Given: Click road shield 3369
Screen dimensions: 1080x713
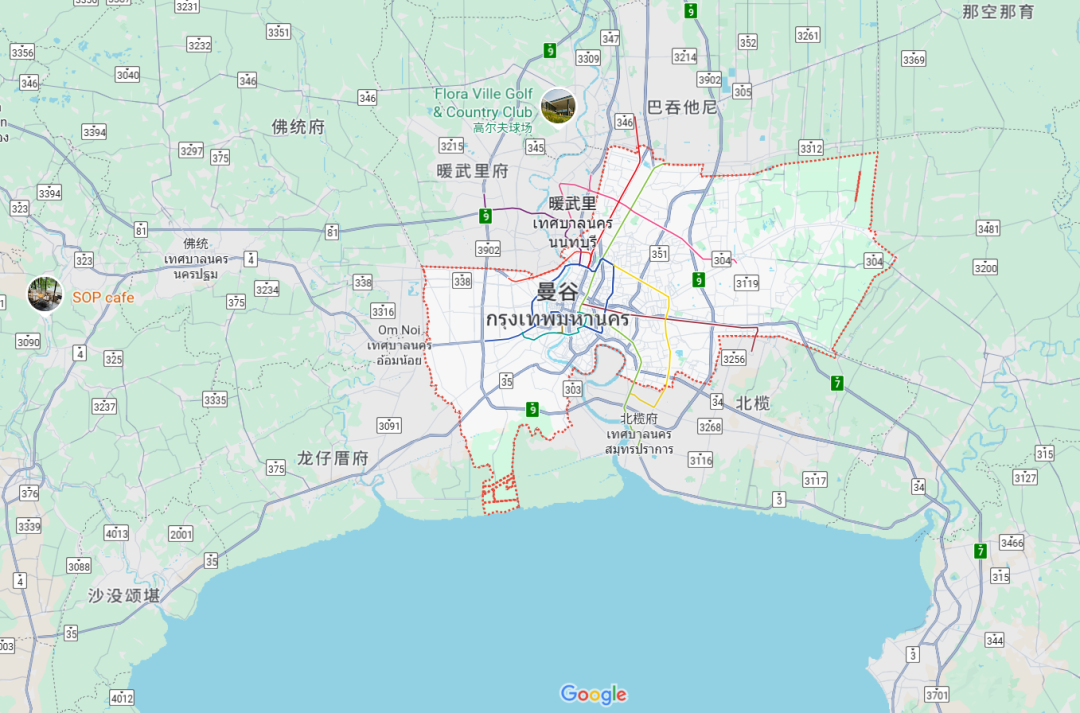Looking at the screenshot, I should (913, 59).
